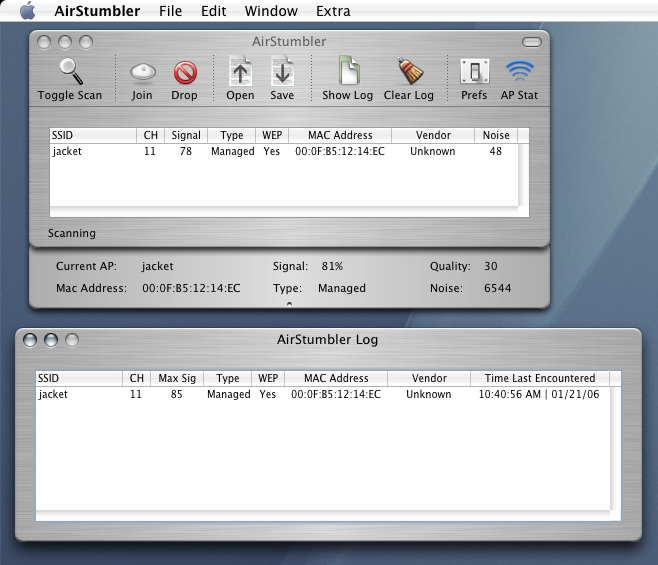Join the selected network
This screenshot has height=565, width=658.
[142, 73]
